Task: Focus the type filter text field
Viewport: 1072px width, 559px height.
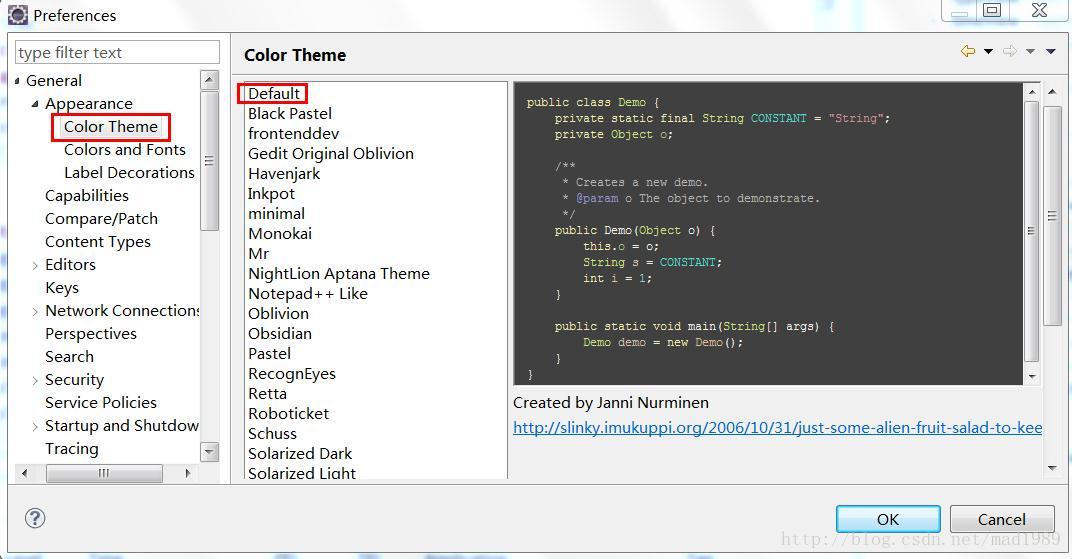Action: coord(118,52)
